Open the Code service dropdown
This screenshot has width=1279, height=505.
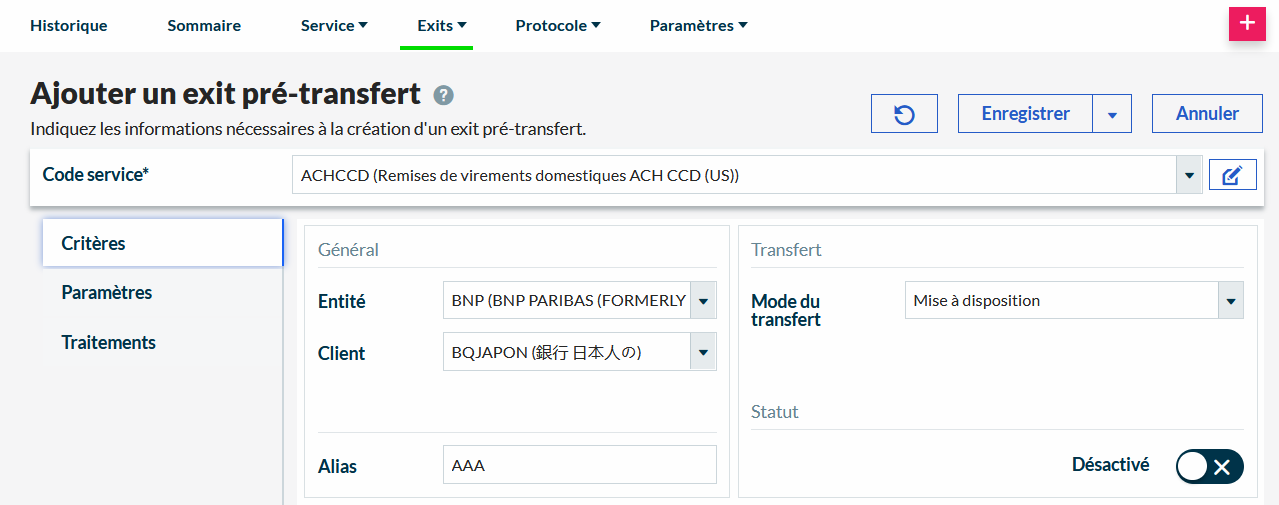(1188, 176)
